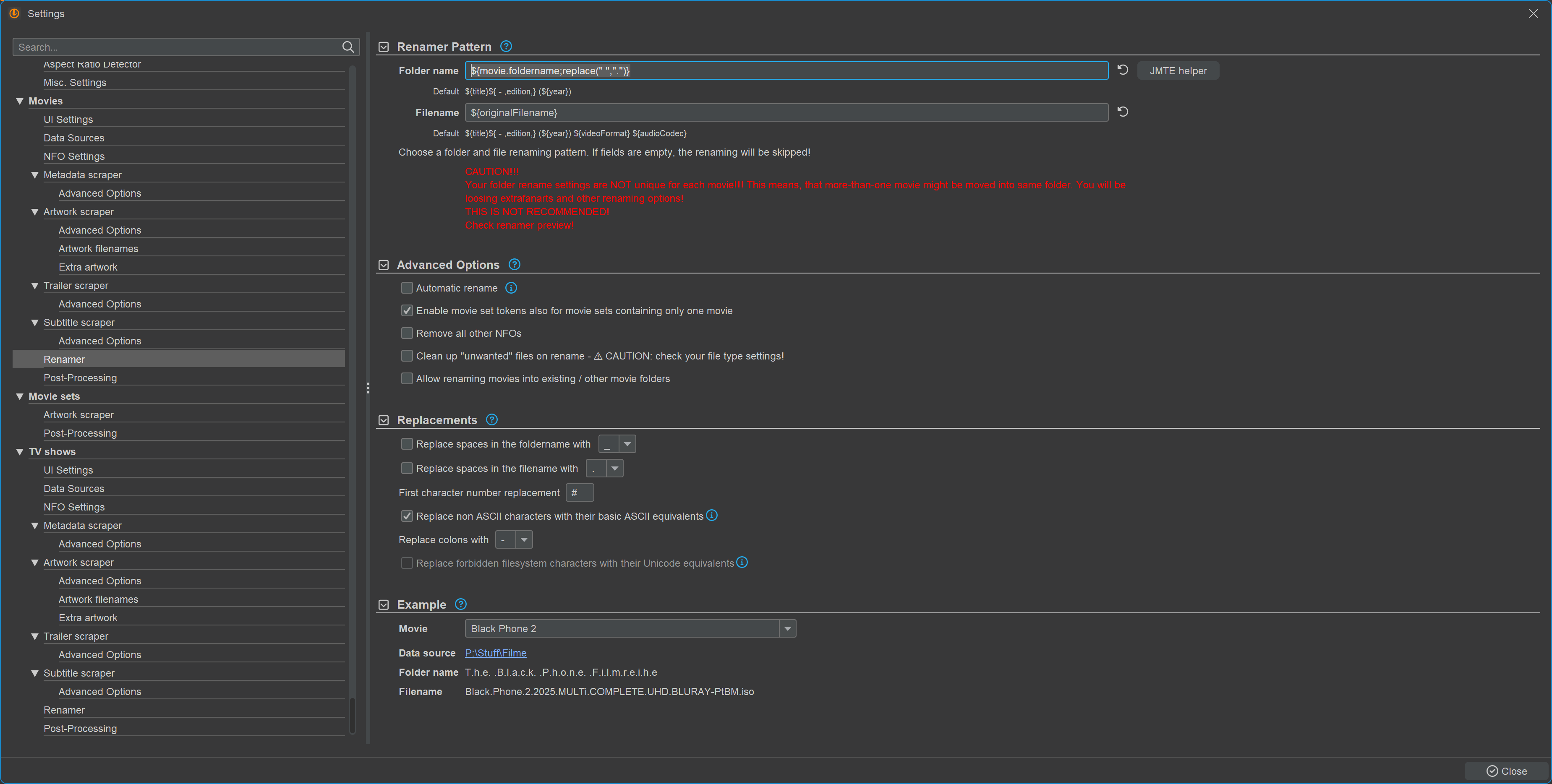This screenshot has height=784, width=1552.
Task: Click the Filename pattern input field
Action: coord(786,112)
